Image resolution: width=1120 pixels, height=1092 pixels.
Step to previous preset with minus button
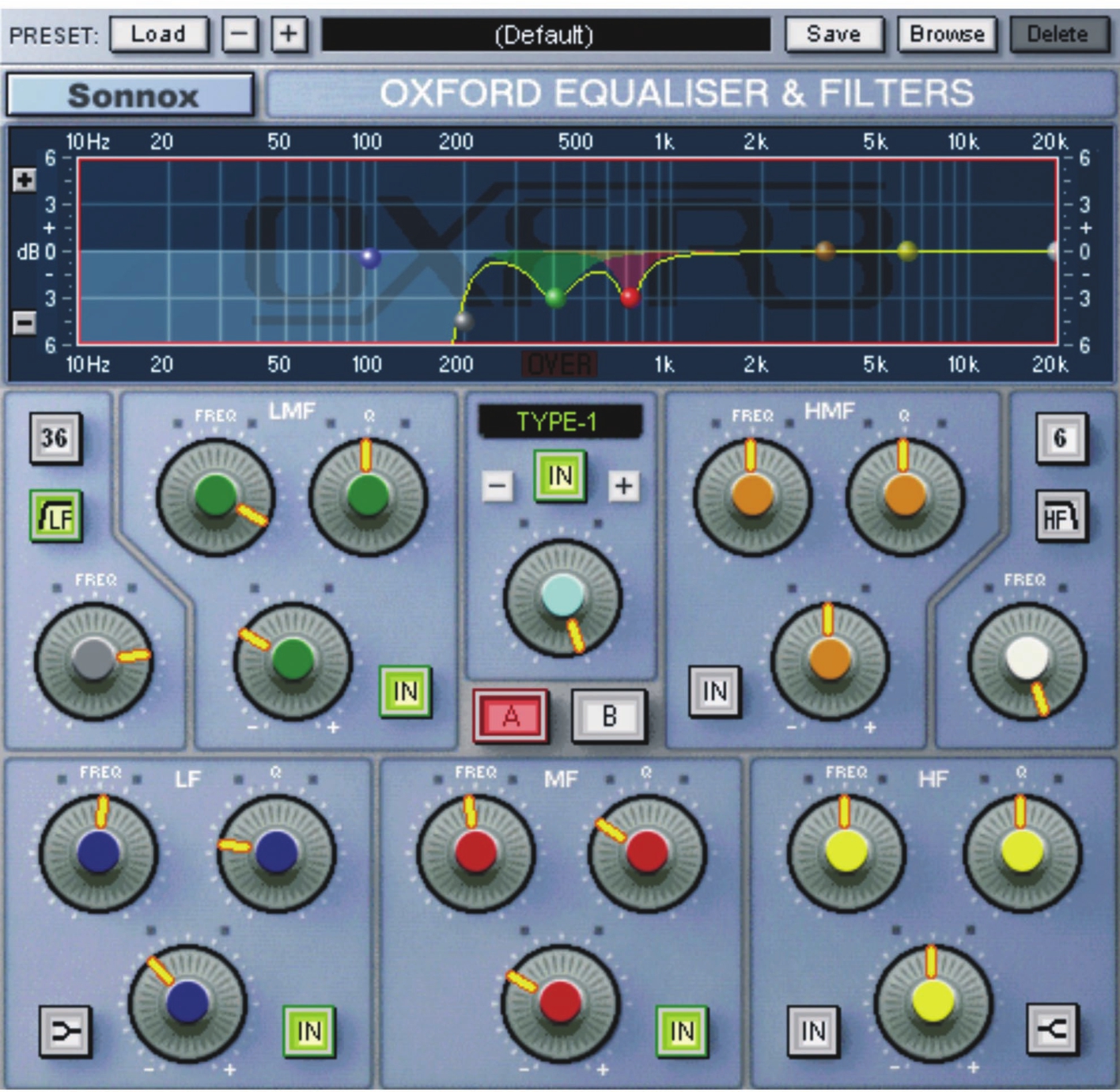pyautogui.click(x=240, y=35)
